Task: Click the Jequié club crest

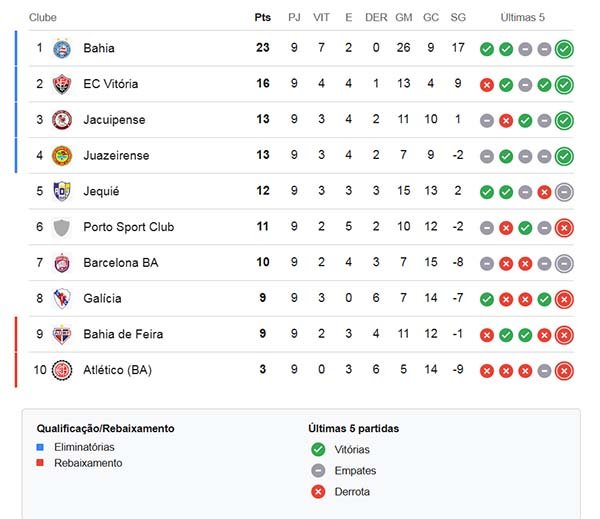Action: pyautogui.click(x=62, y=191)
